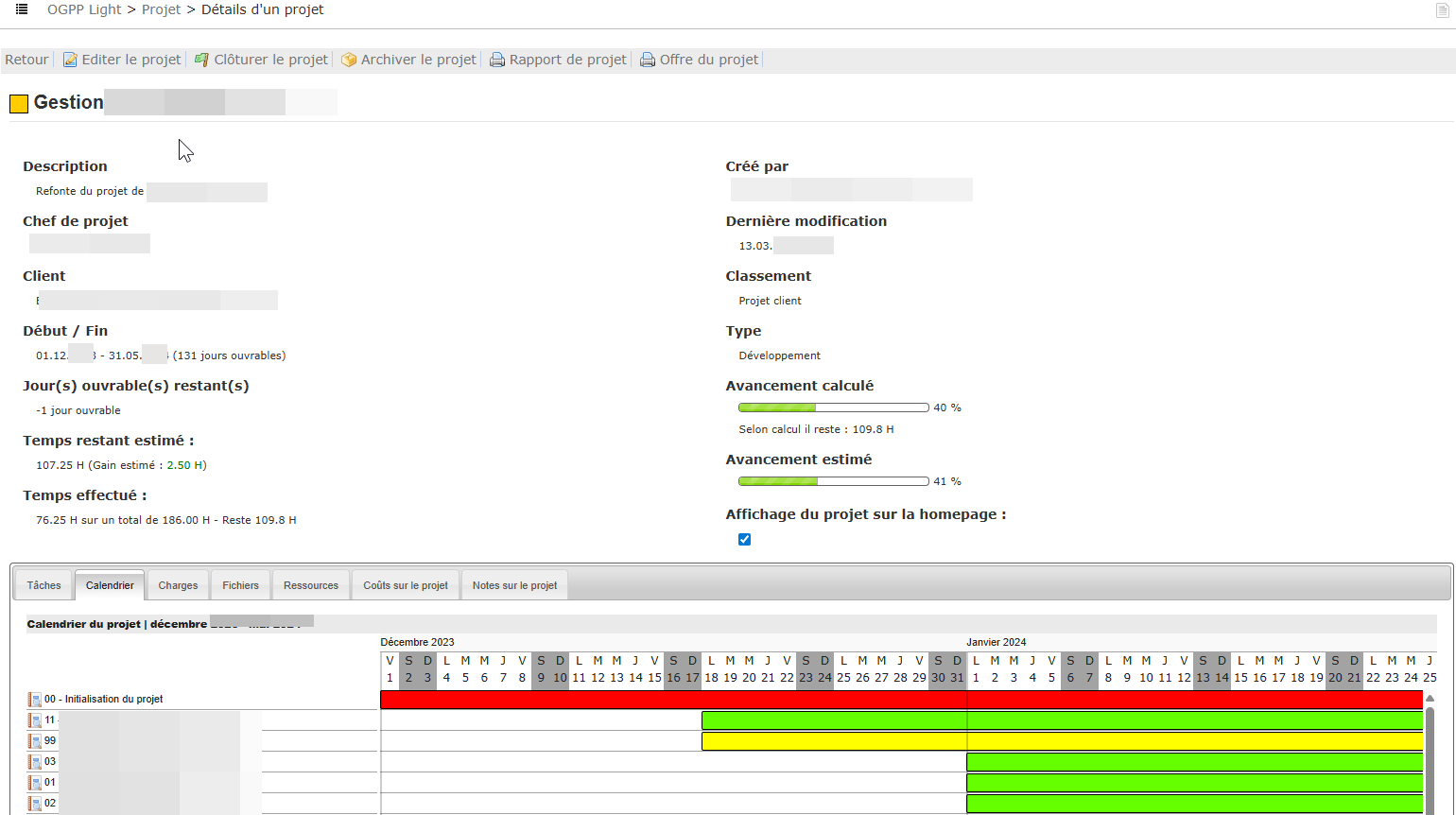Click the printer icon for Rapport de projet
The width and height of the screenshot is (1456, 815).
tap(497, 59)
